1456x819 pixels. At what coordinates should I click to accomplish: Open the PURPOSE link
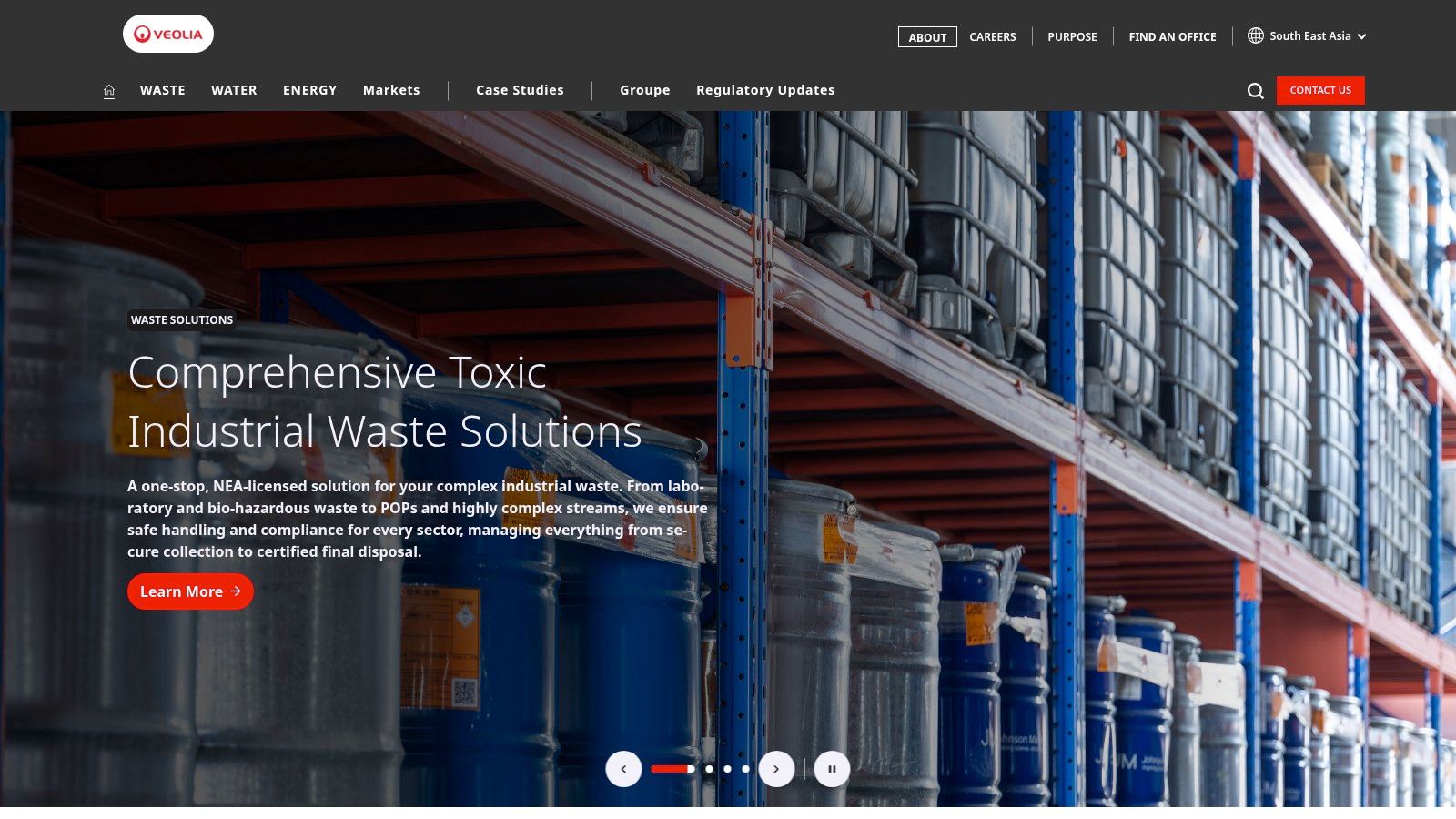(1072, 36)
